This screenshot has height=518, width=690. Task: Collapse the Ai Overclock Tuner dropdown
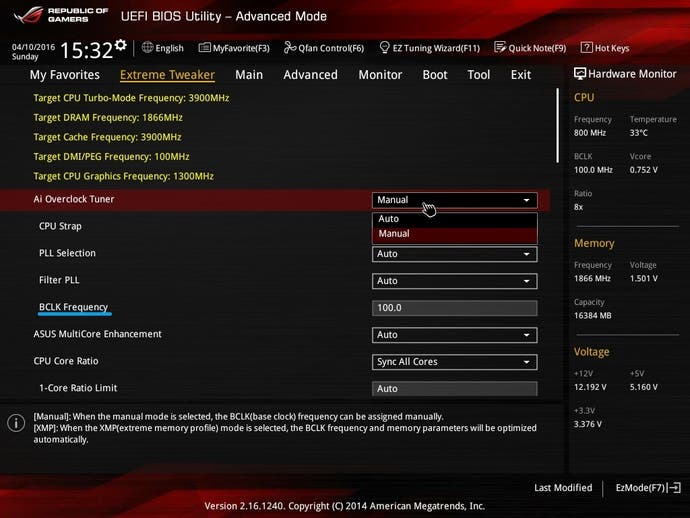[x=455, y=200]
